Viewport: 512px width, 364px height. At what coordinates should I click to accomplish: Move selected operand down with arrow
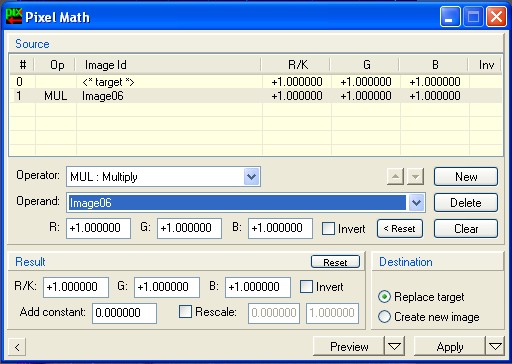pos(415,176)
